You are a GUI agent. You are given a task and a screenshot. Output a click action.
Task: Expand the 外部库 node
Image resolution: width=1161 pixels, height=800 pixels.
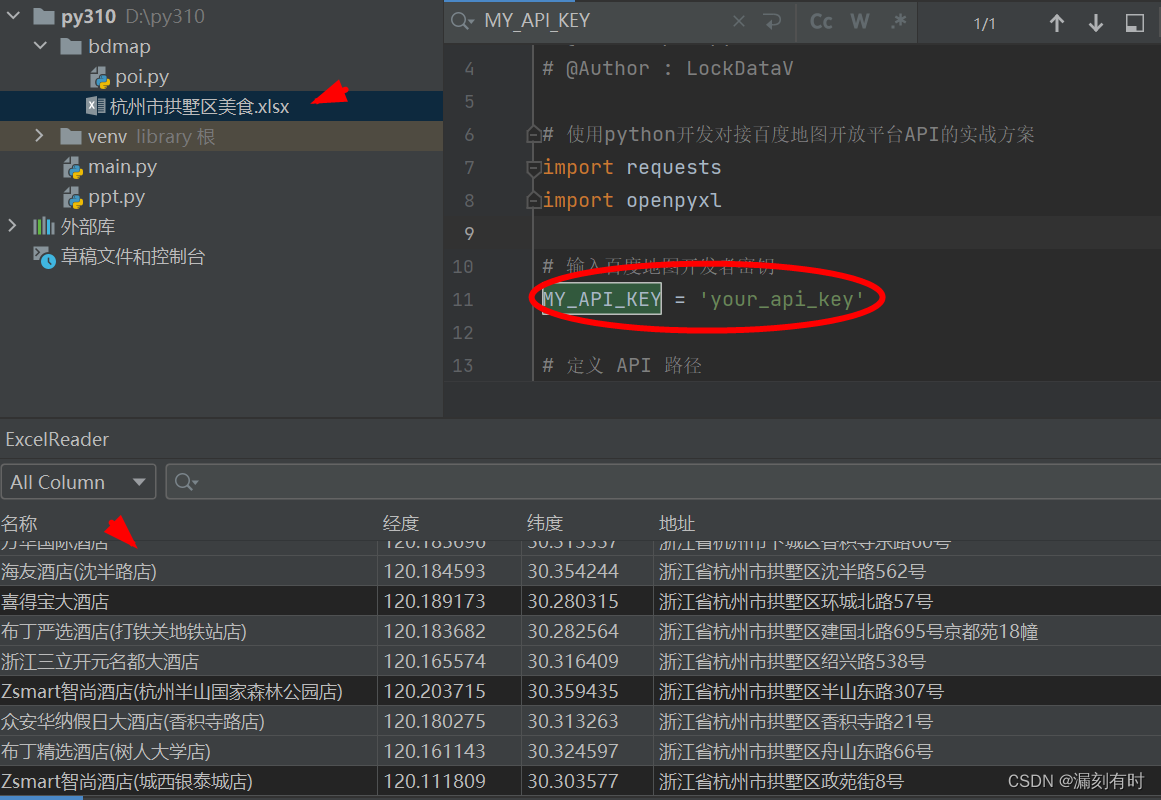pyautogui.click(x=12, y=225)
